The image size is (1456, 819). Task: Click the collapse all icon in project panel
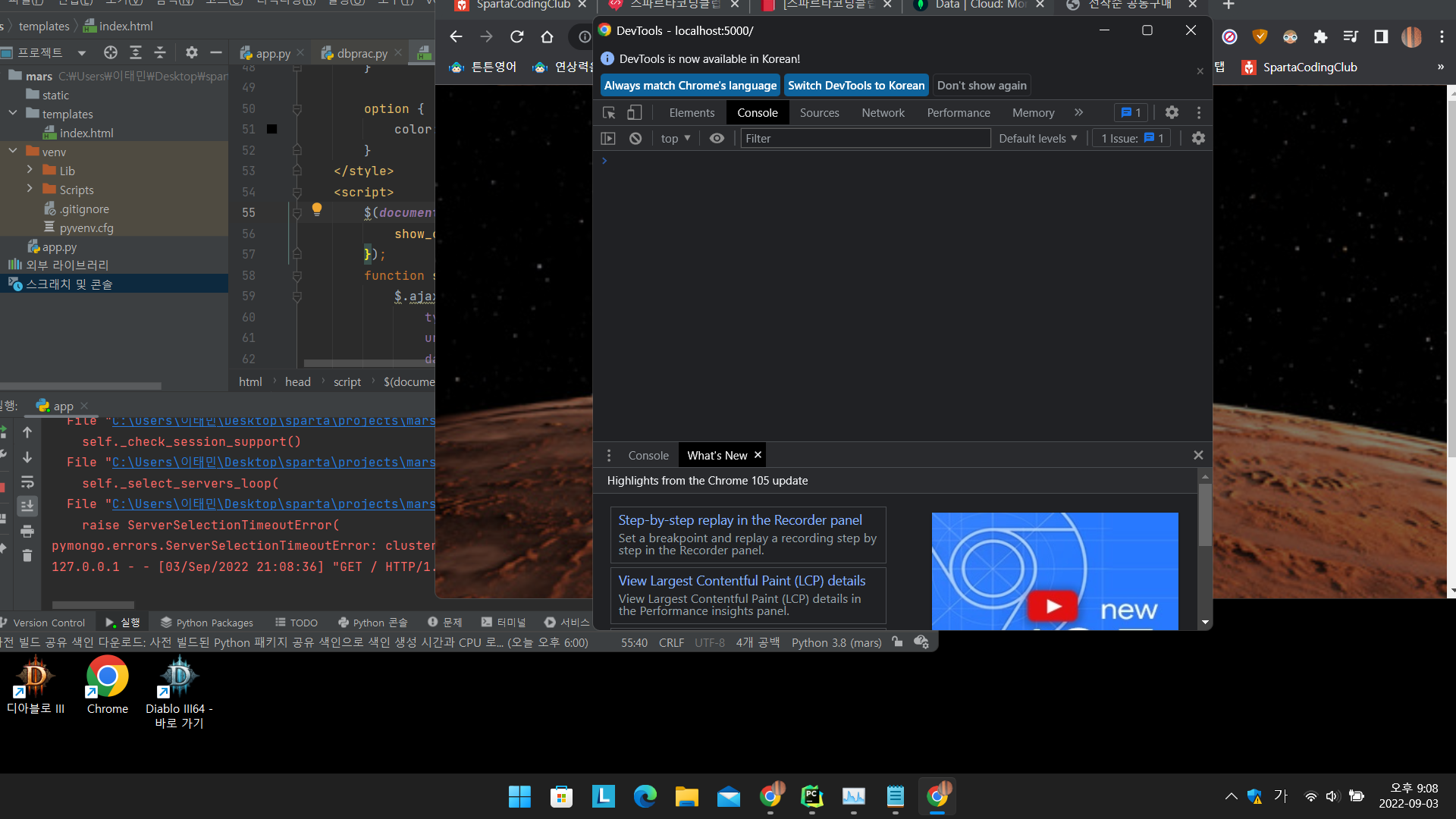click(160, 52)
